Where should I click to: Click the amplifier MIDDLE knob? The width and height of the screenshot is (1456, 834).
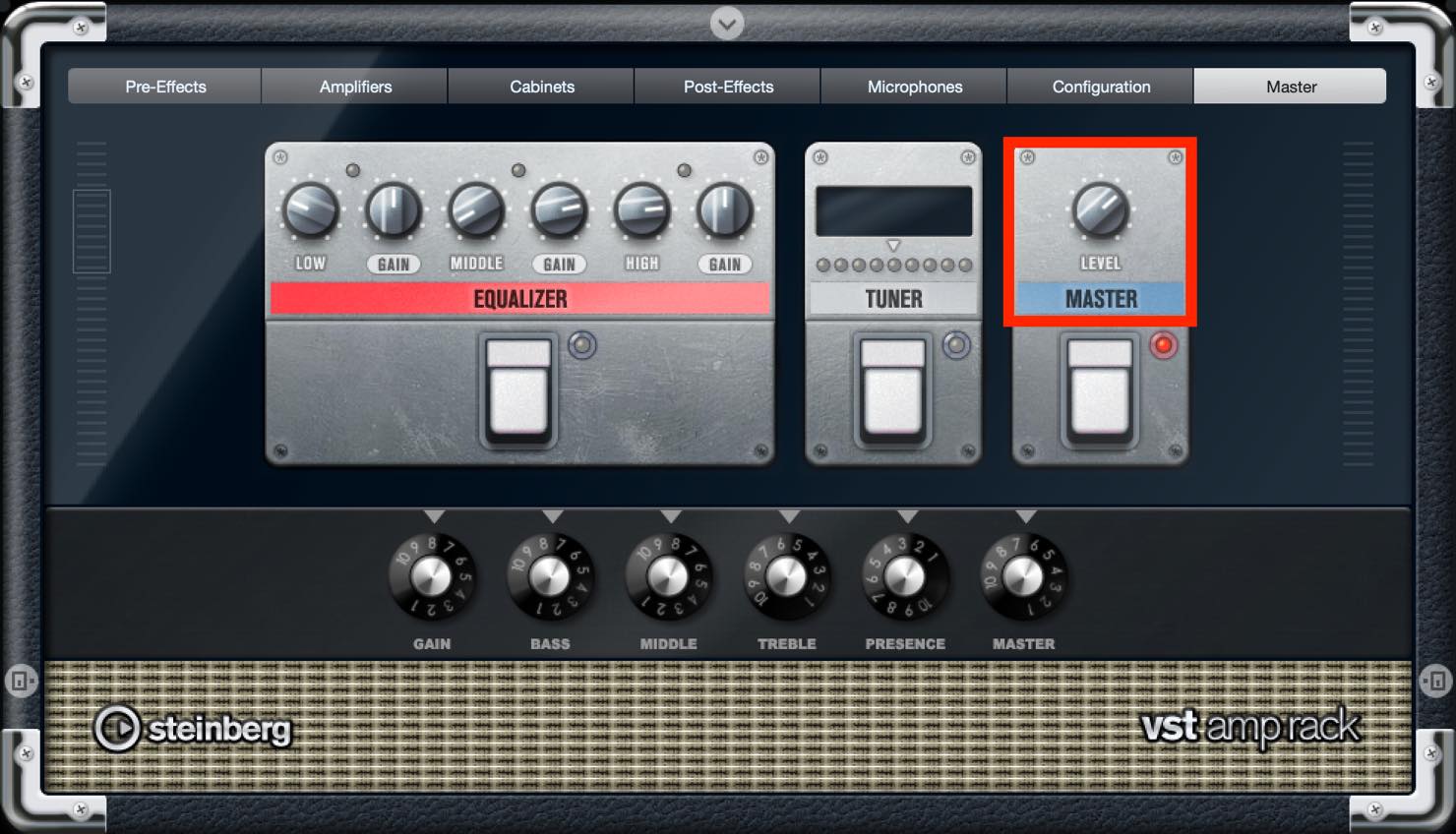(x=668, y=577)
